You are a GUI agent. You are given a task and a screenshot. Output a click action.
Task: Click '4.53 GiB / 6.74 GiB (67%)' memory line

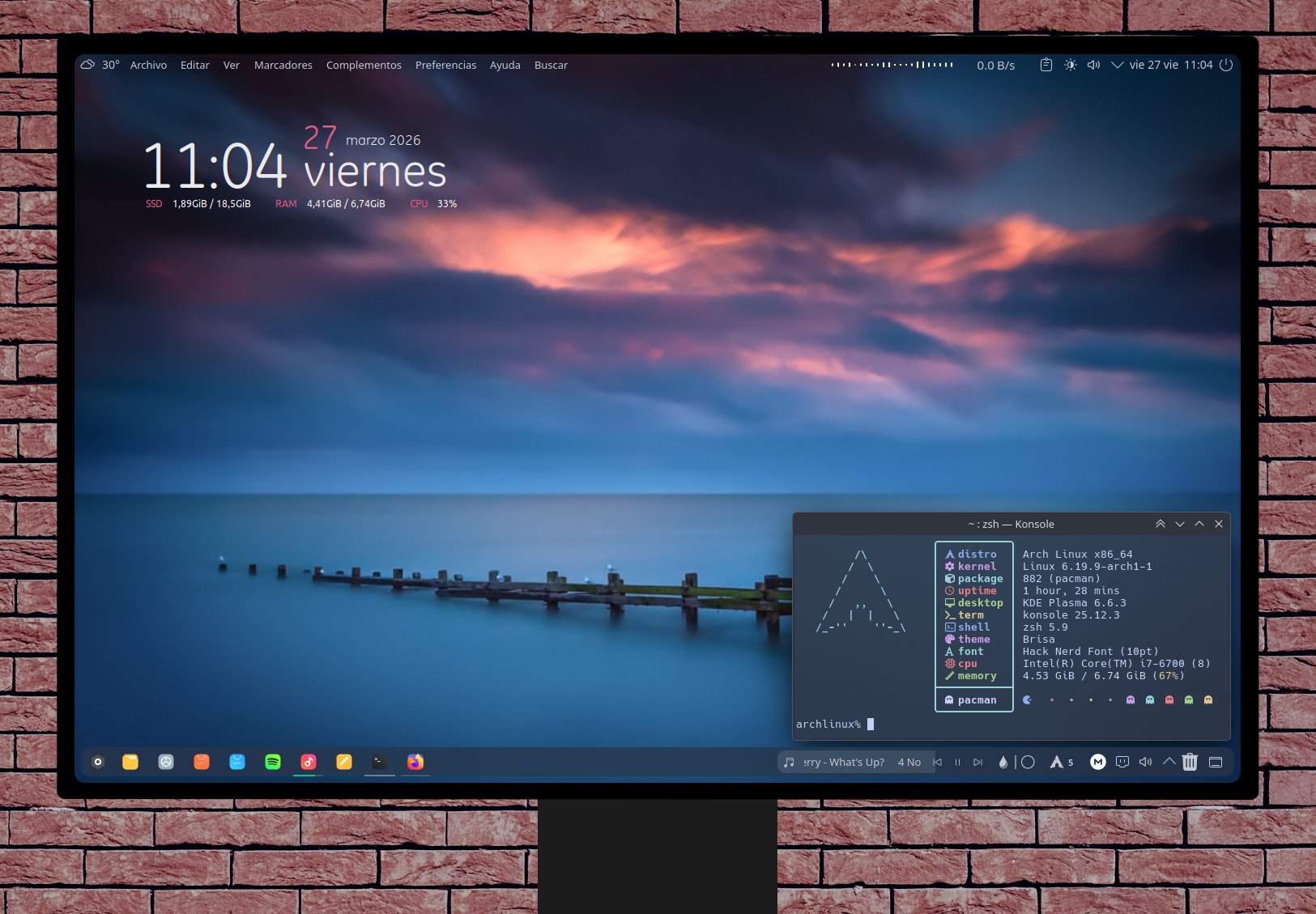tap(1103, 676)
